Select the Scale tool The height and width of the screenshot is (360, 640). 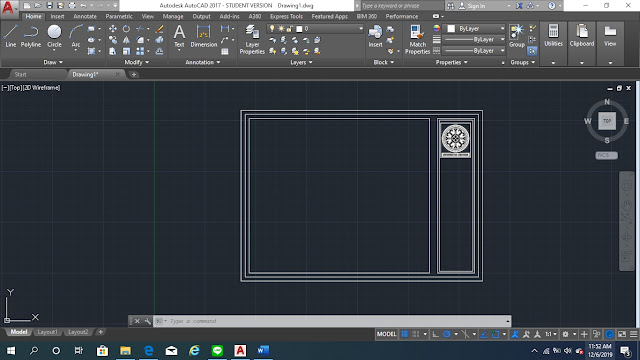pyautogui.click(x=126, y=51)
